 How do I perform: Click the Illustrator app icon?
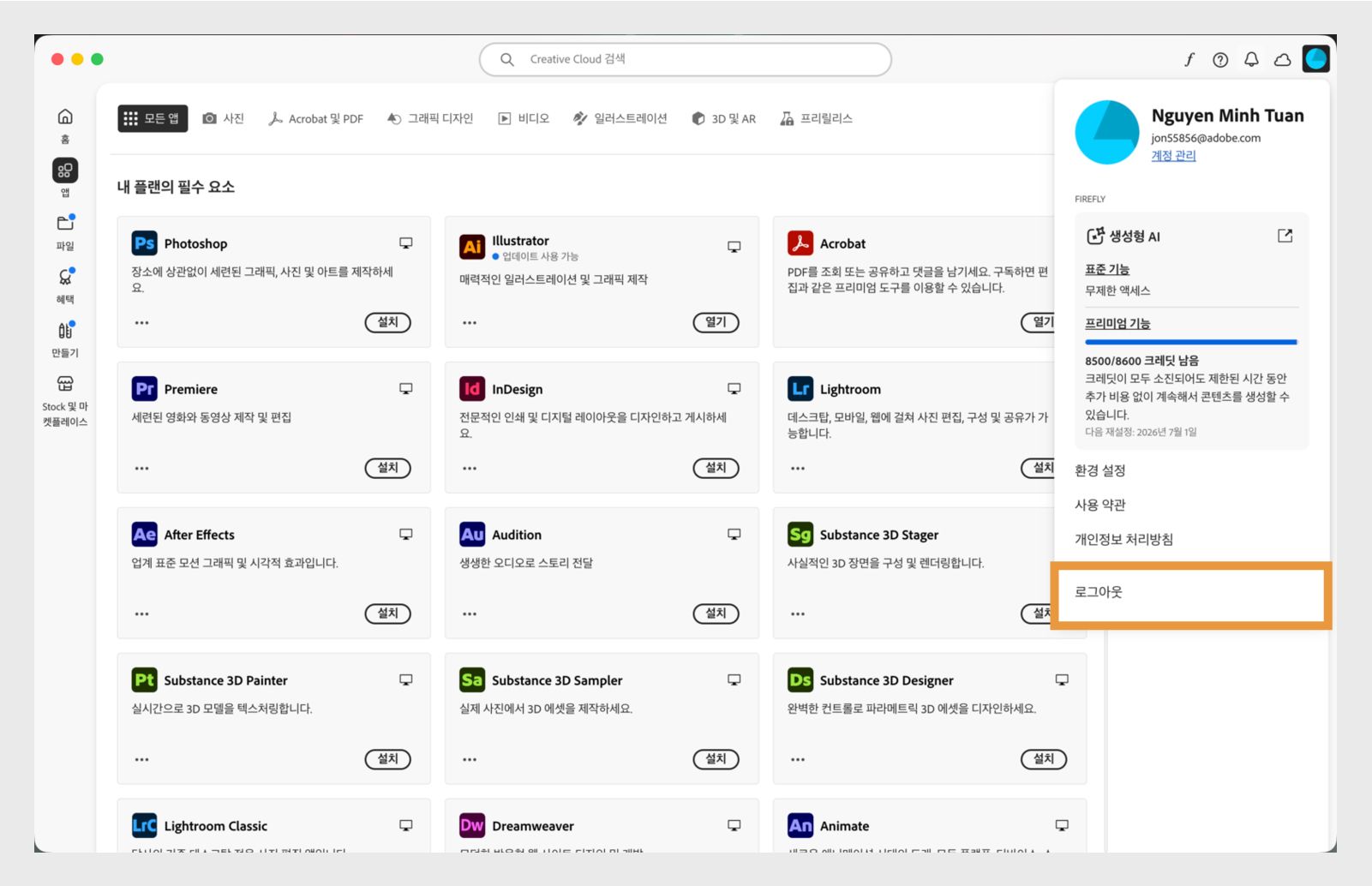(x=472, y=247)
